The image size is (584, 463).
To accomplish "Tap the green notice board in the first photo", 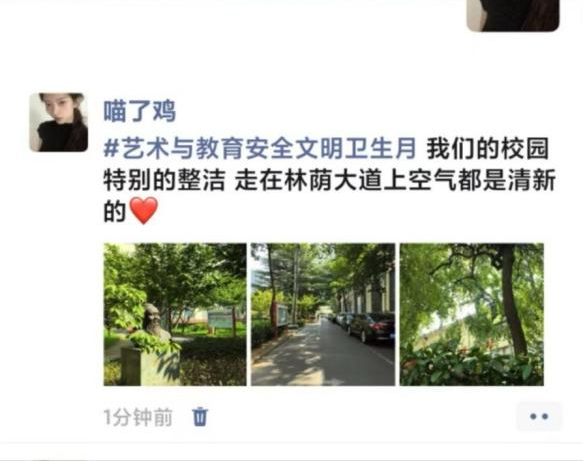I will 220,320.
